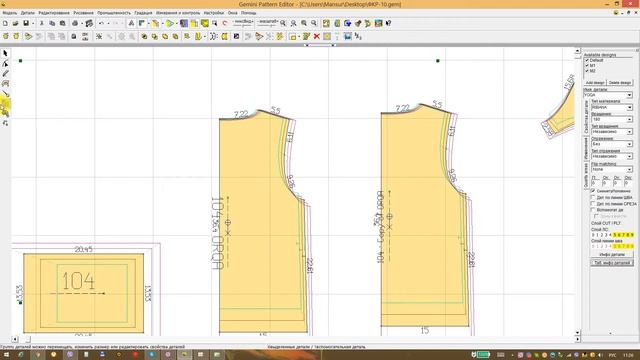Click the green play-arrow icon in top toolbar
Image resolution: width=640 pixels, height=360 pixels.
point(170,24)
